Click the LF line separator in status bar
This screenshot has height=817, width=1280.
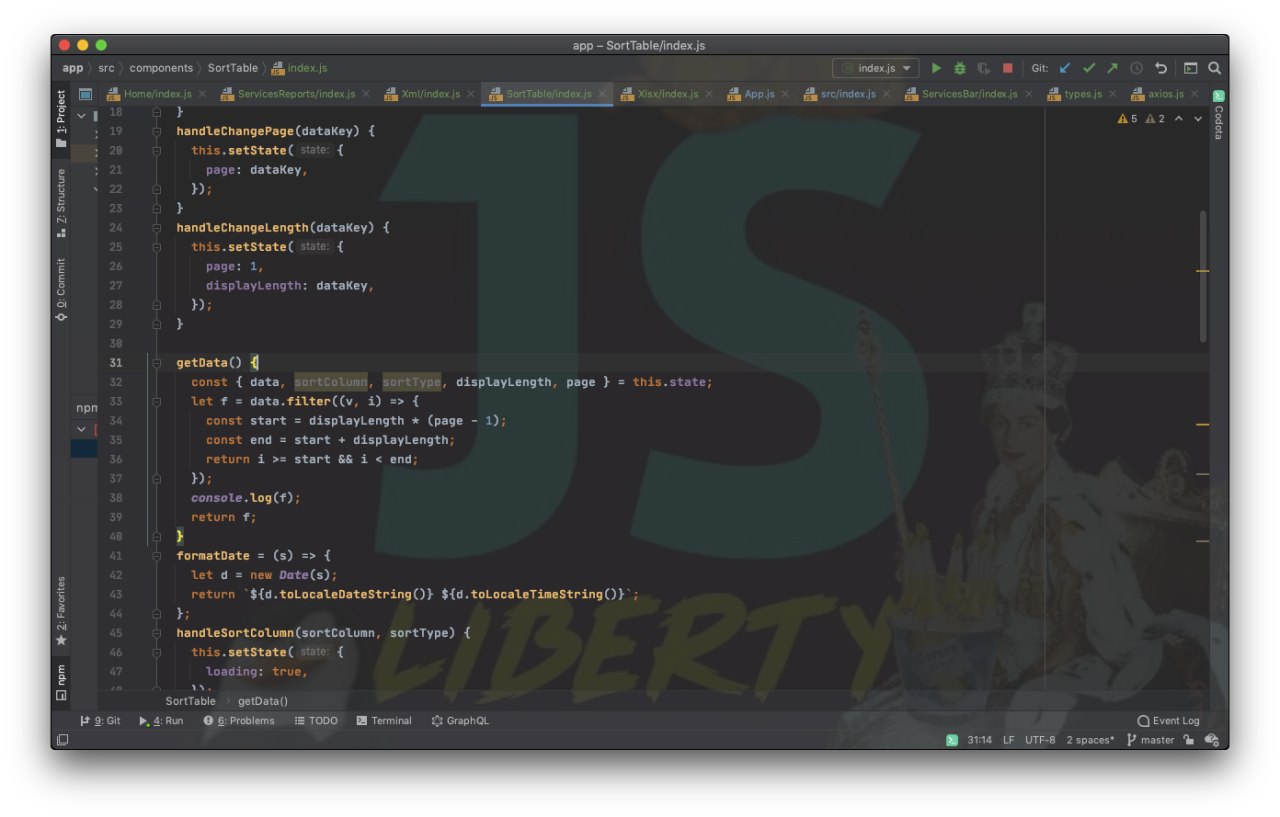1009,740
